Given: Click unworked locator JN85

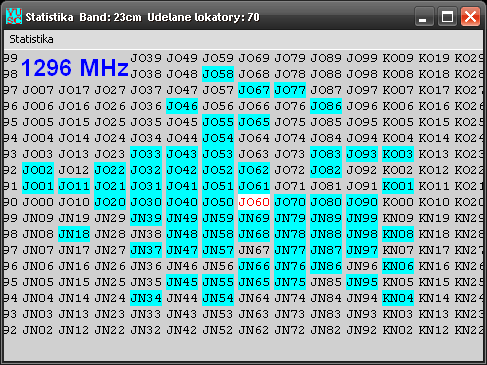Looking at the screenshot, I should coord(326,282).
